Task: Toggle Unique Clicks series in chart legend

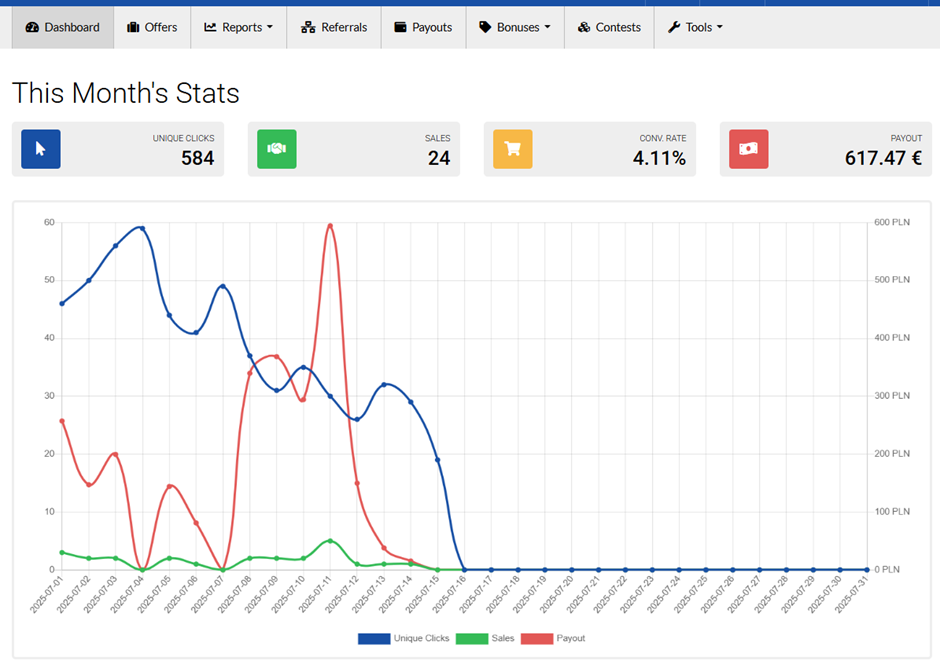Action: pos(421,638)
